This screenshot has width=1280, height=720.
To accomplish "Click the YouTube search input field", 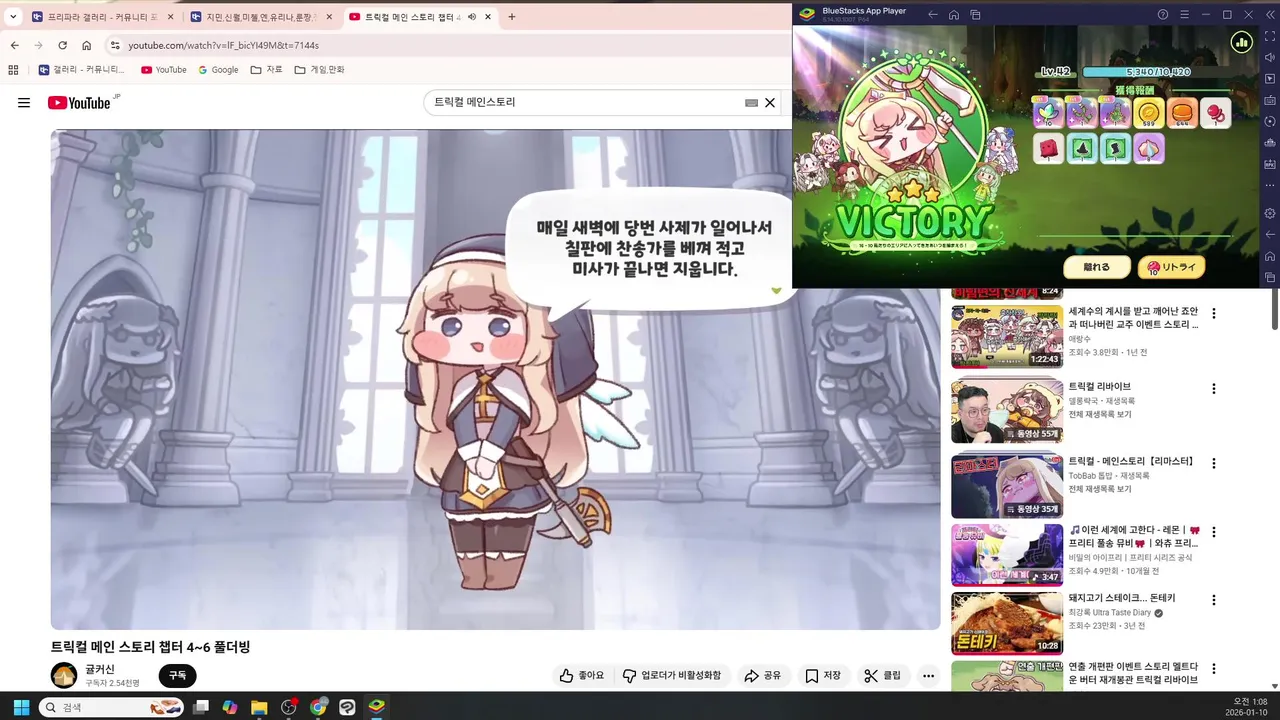I will (585, 102).
